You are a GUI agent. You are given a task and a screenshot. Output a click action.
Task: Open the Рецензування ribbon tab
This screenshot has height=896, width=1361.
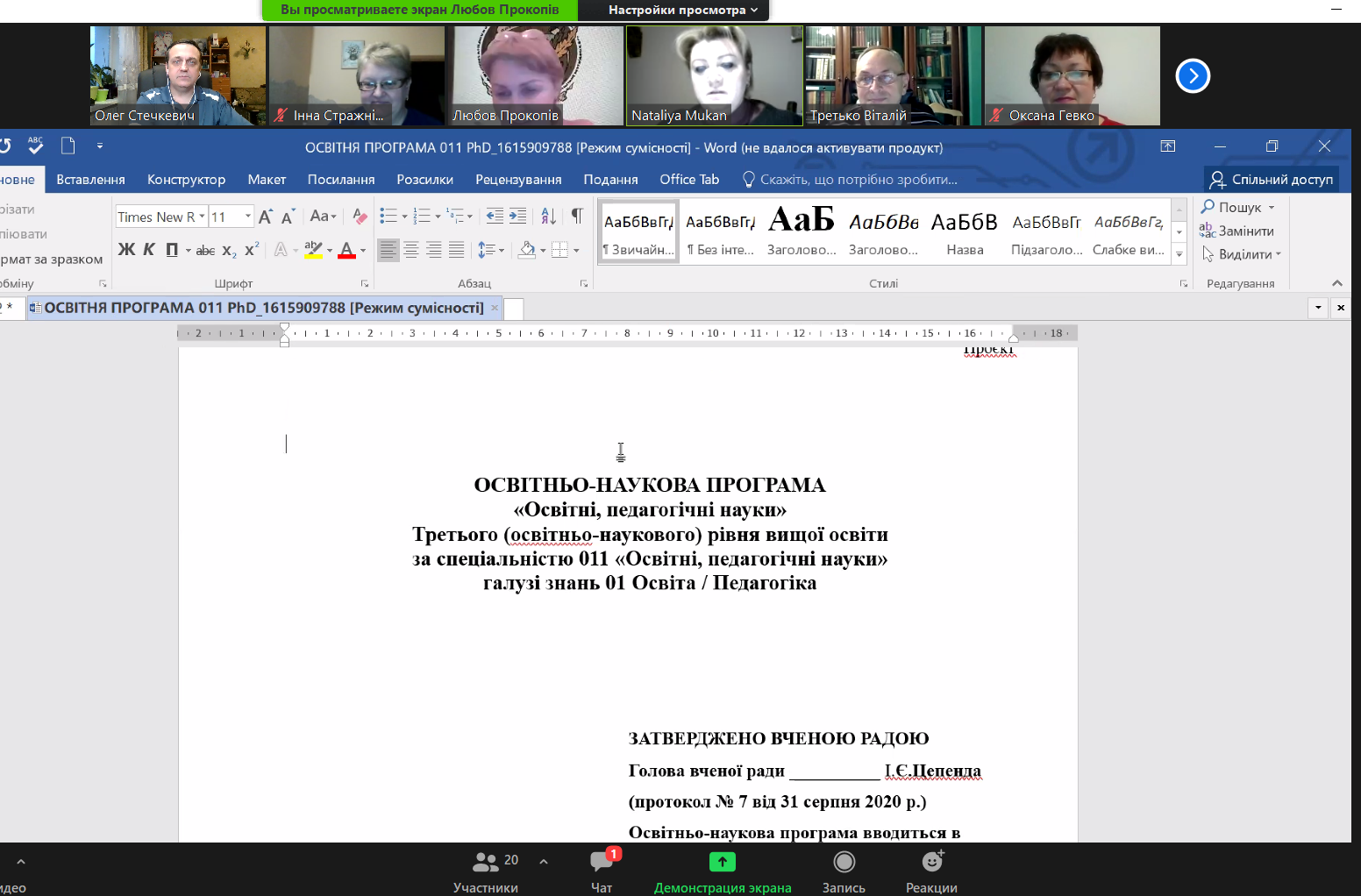(x=518, y=180)
